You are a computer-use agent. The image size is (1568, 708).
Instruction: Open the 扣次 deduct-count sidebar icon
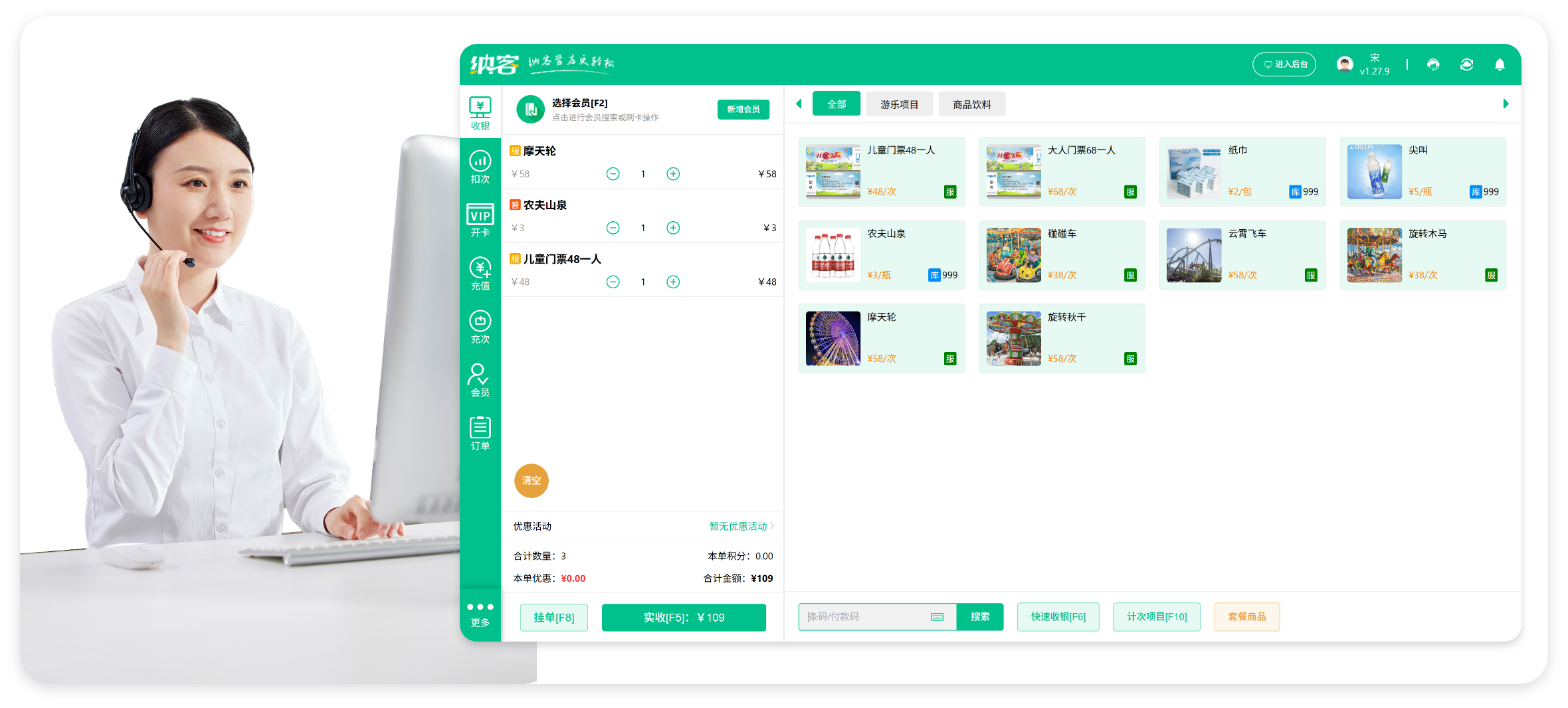coord(480,167)
